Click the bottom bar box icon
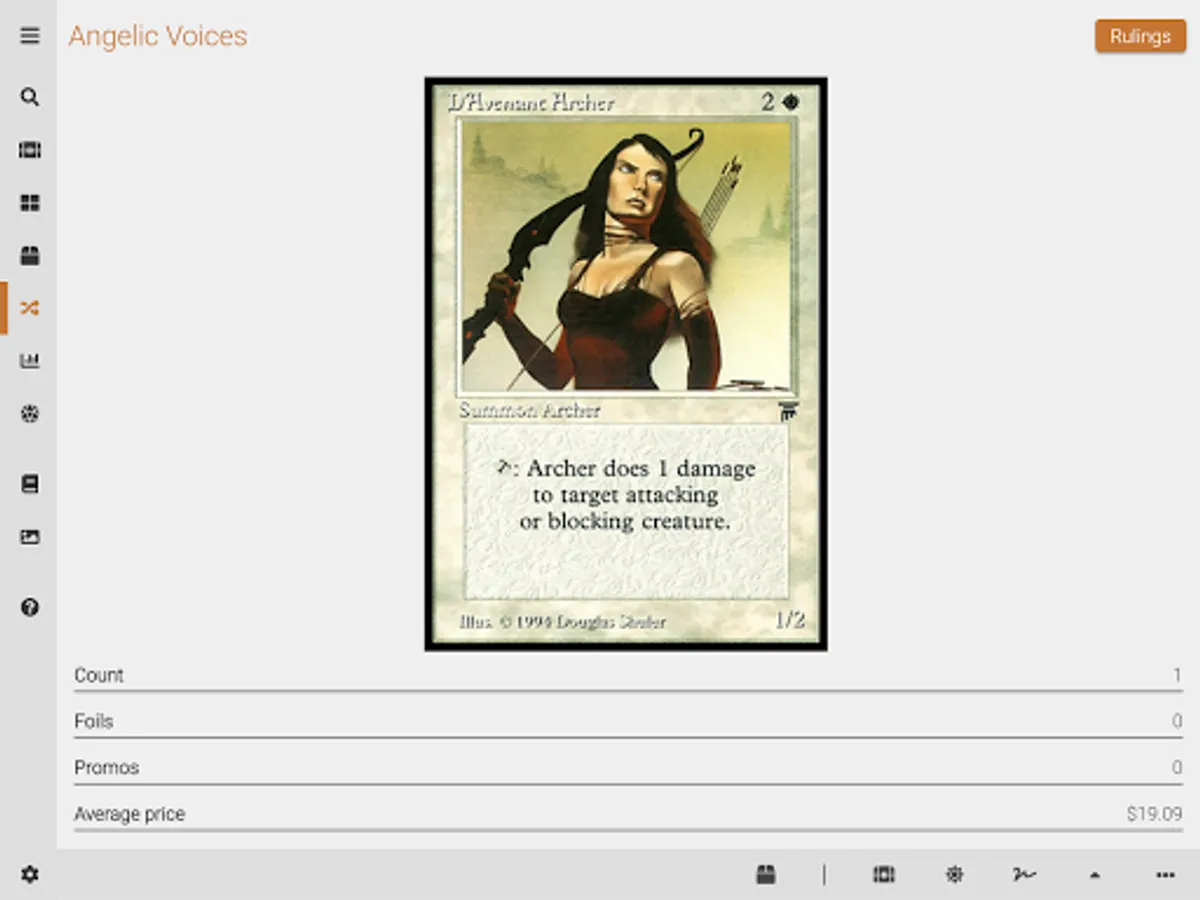The height and width of the screenshot is (900, 1200). [x=765, y=875]
